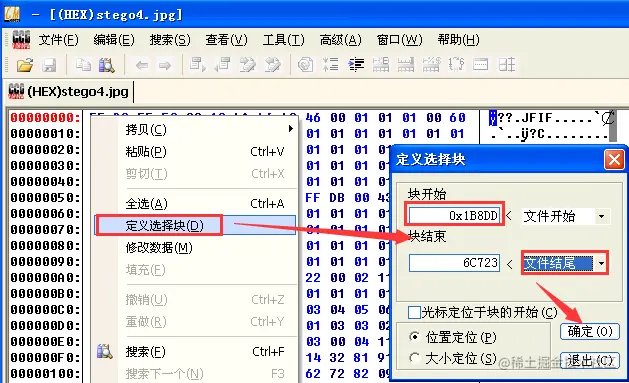Click the open file folder icon
Image resolution: width=629 pixels, height=383 pixels.
[25, 65]
